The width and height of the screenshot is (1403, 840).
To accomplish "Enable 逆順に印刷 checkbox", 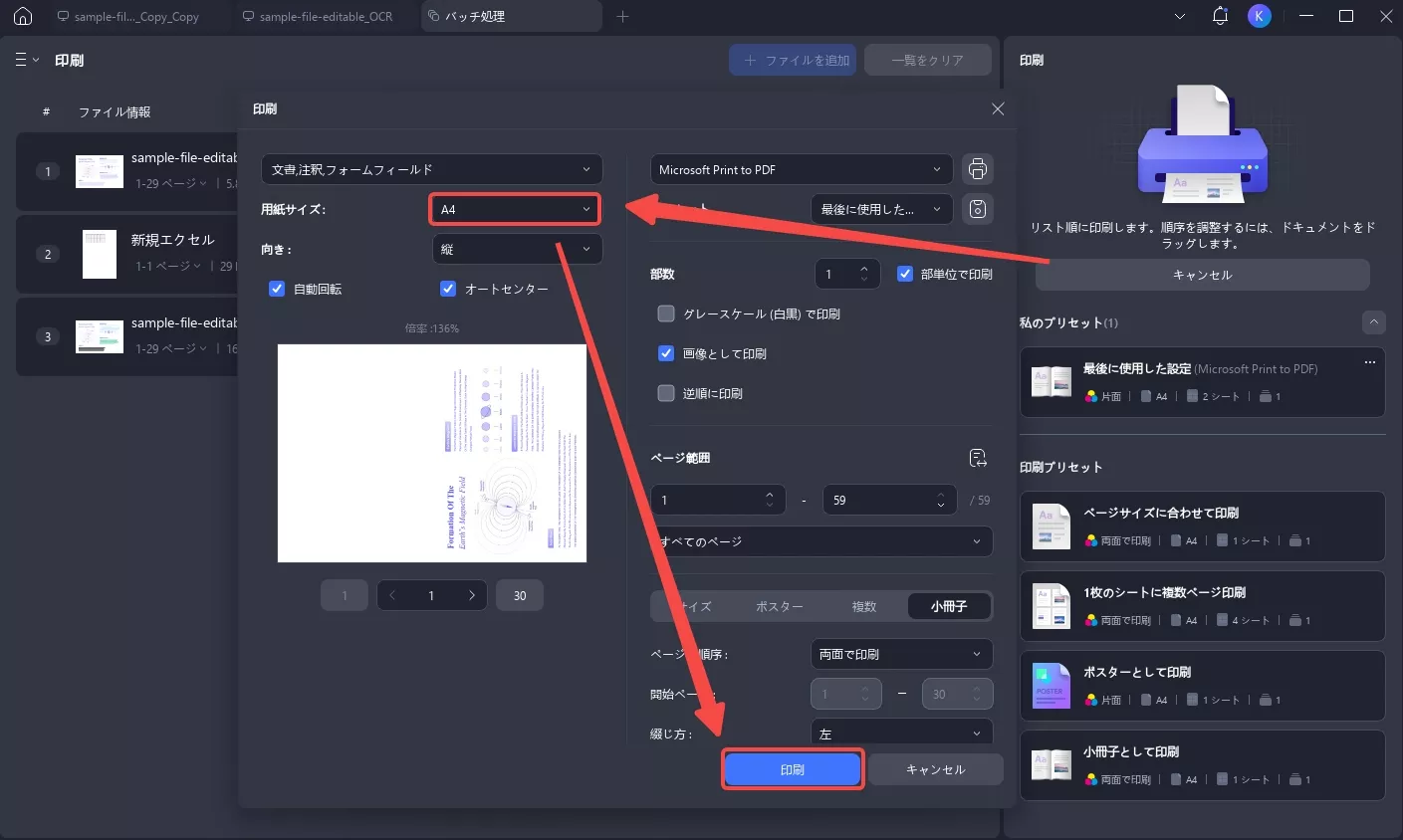I will [666, 393].
